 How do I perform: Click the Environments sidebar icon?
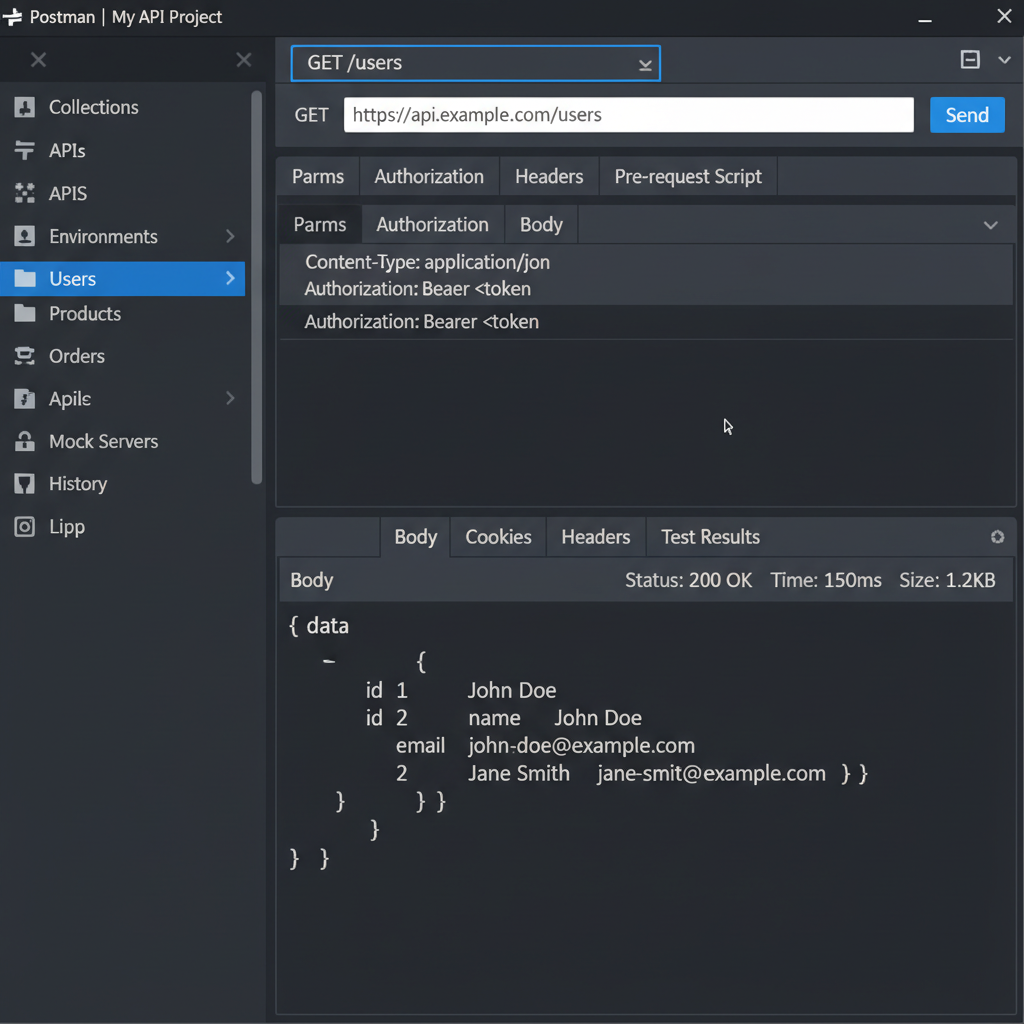25,236
